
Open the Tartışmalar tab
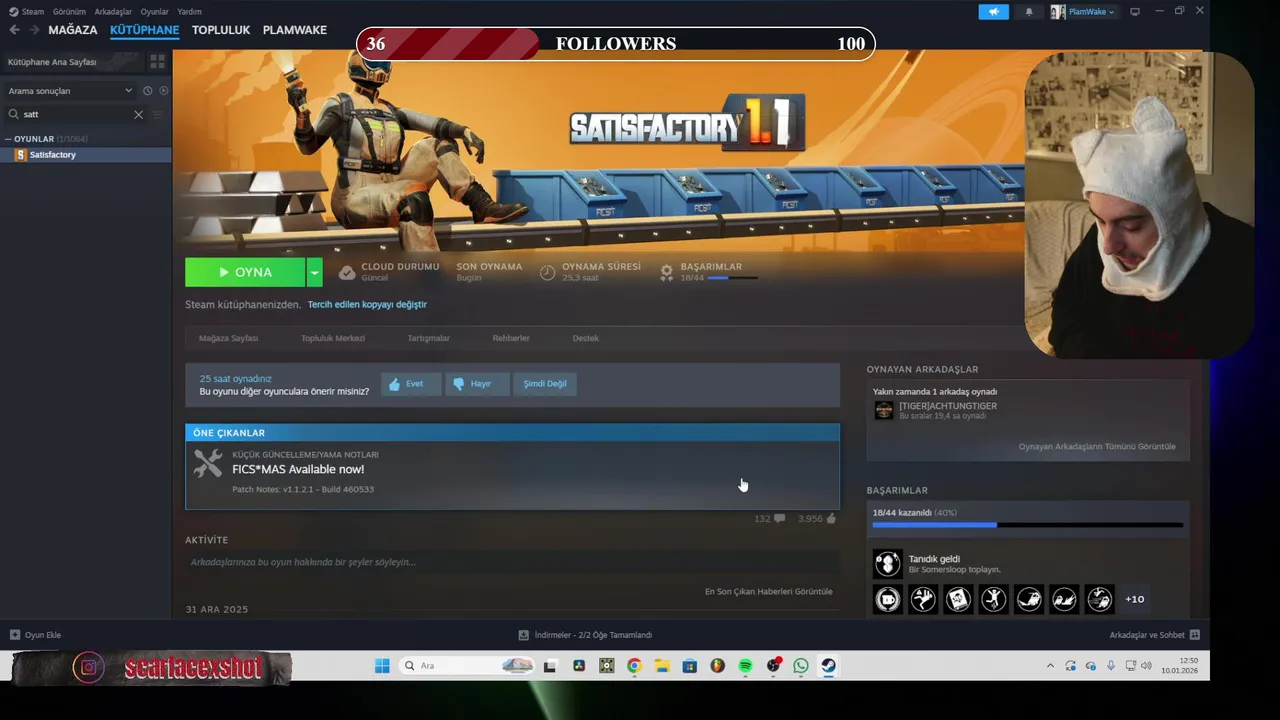coord(428,338)
